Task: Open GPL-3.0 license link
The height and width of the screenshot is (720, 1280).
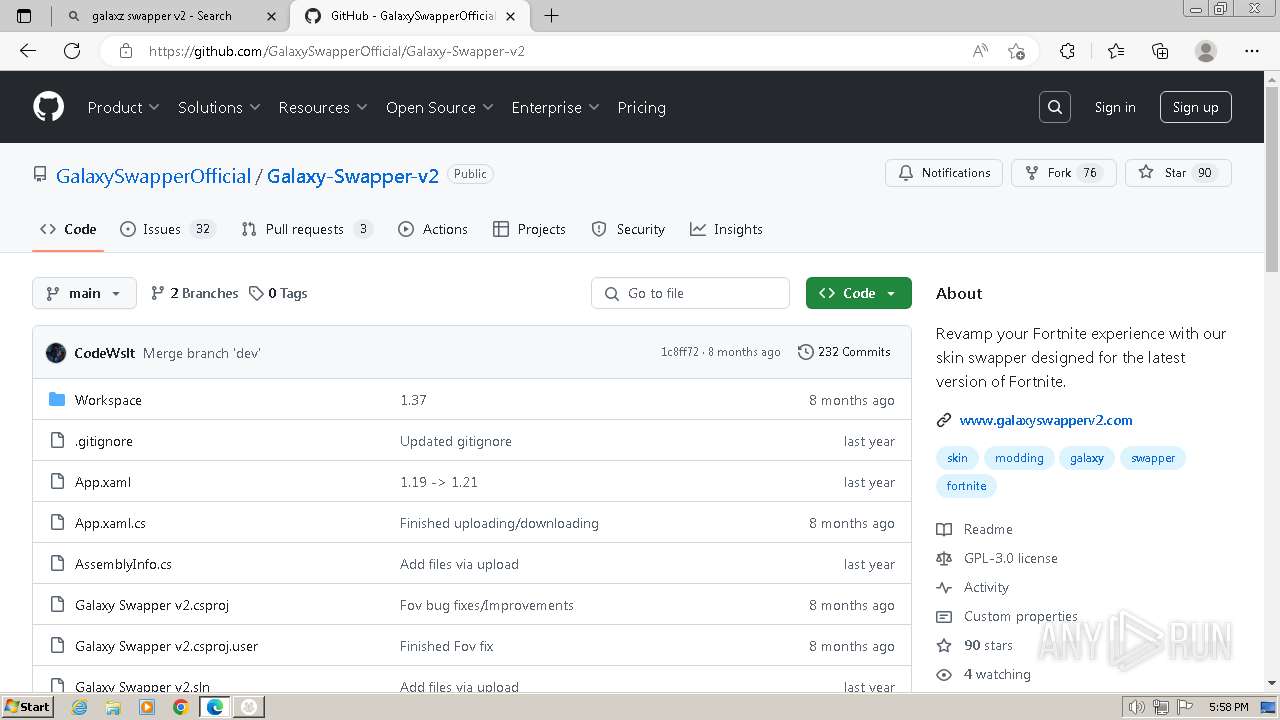Action: click(x=1010, y=558)
